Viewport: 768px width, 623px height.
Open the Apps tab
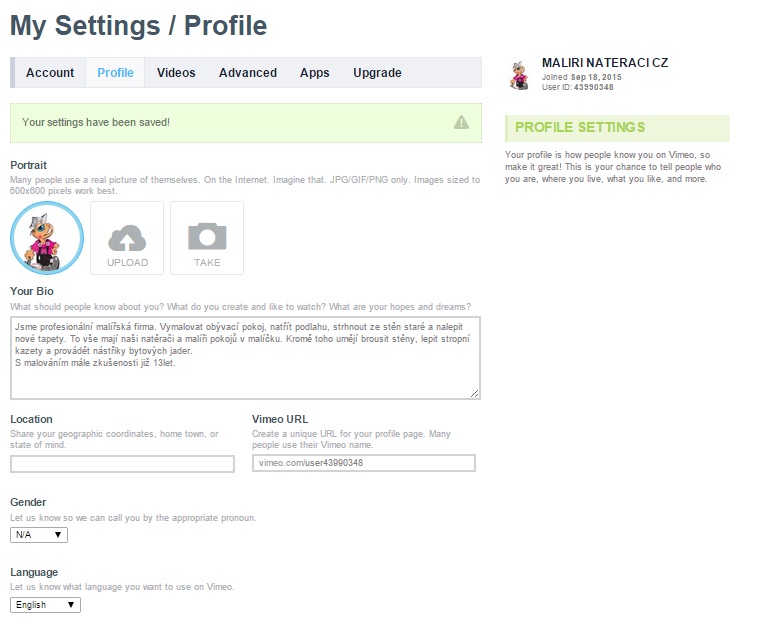(x=314, y=73)
